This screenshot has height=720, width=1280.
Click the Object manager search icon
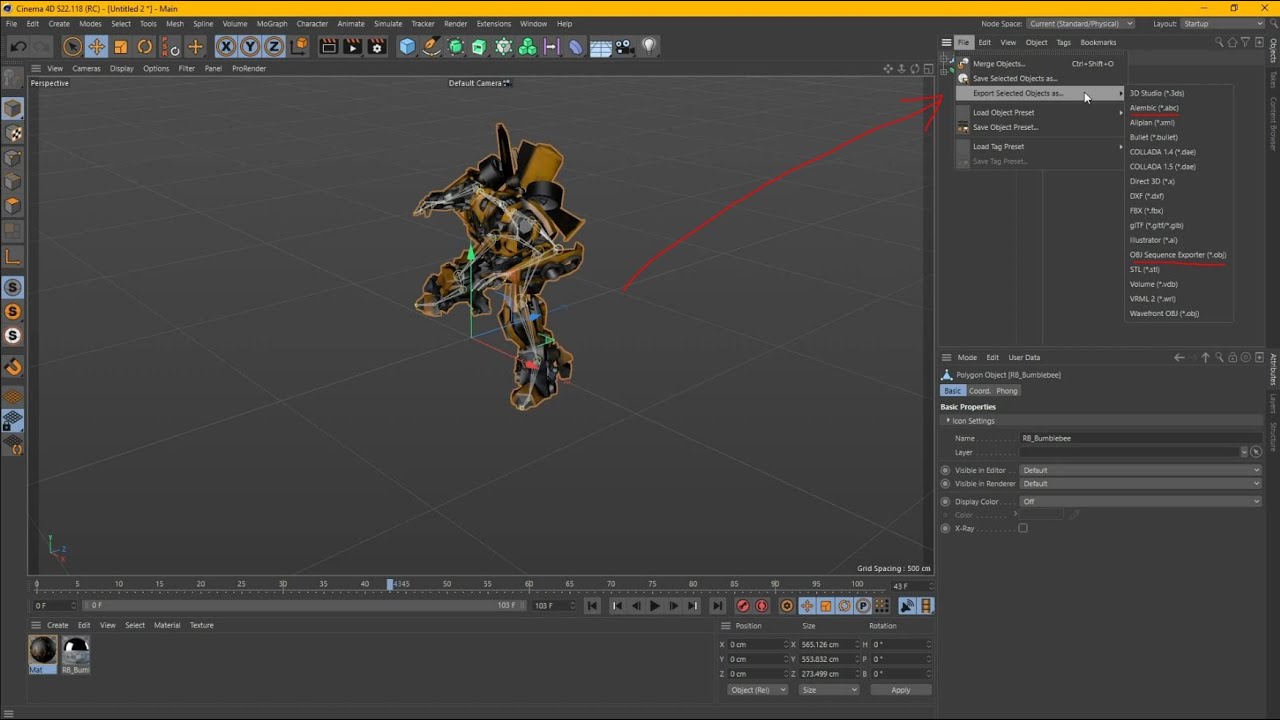pyautogui.click(x=1219, y=42)
